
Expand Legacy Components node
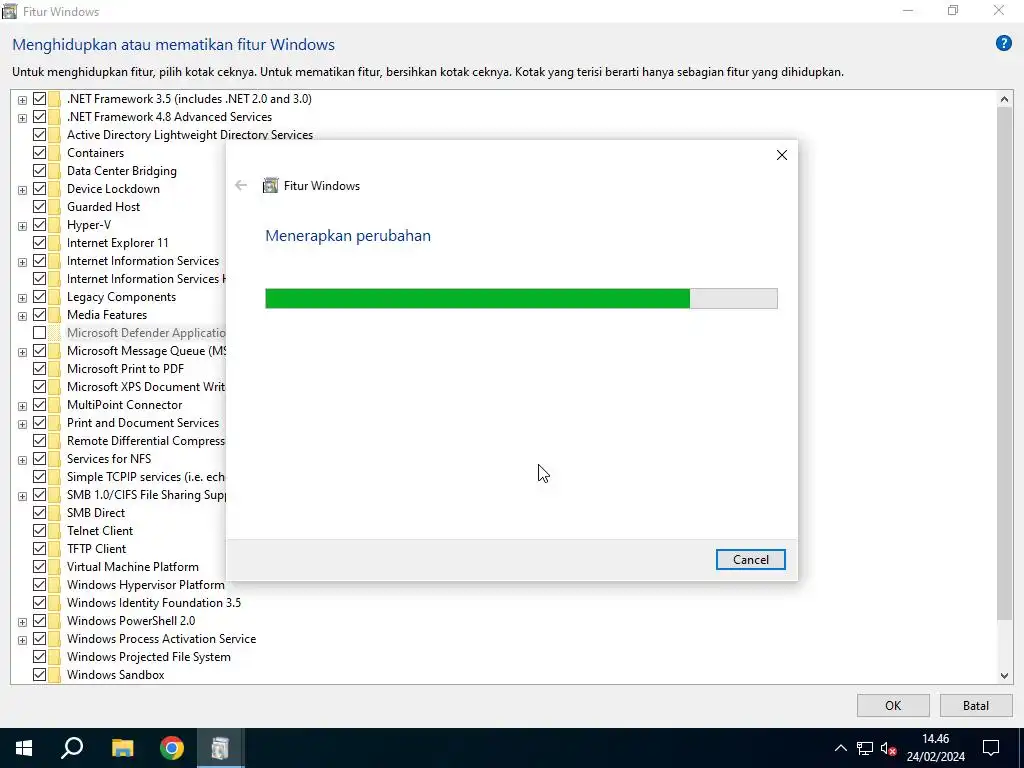(22, 298)
